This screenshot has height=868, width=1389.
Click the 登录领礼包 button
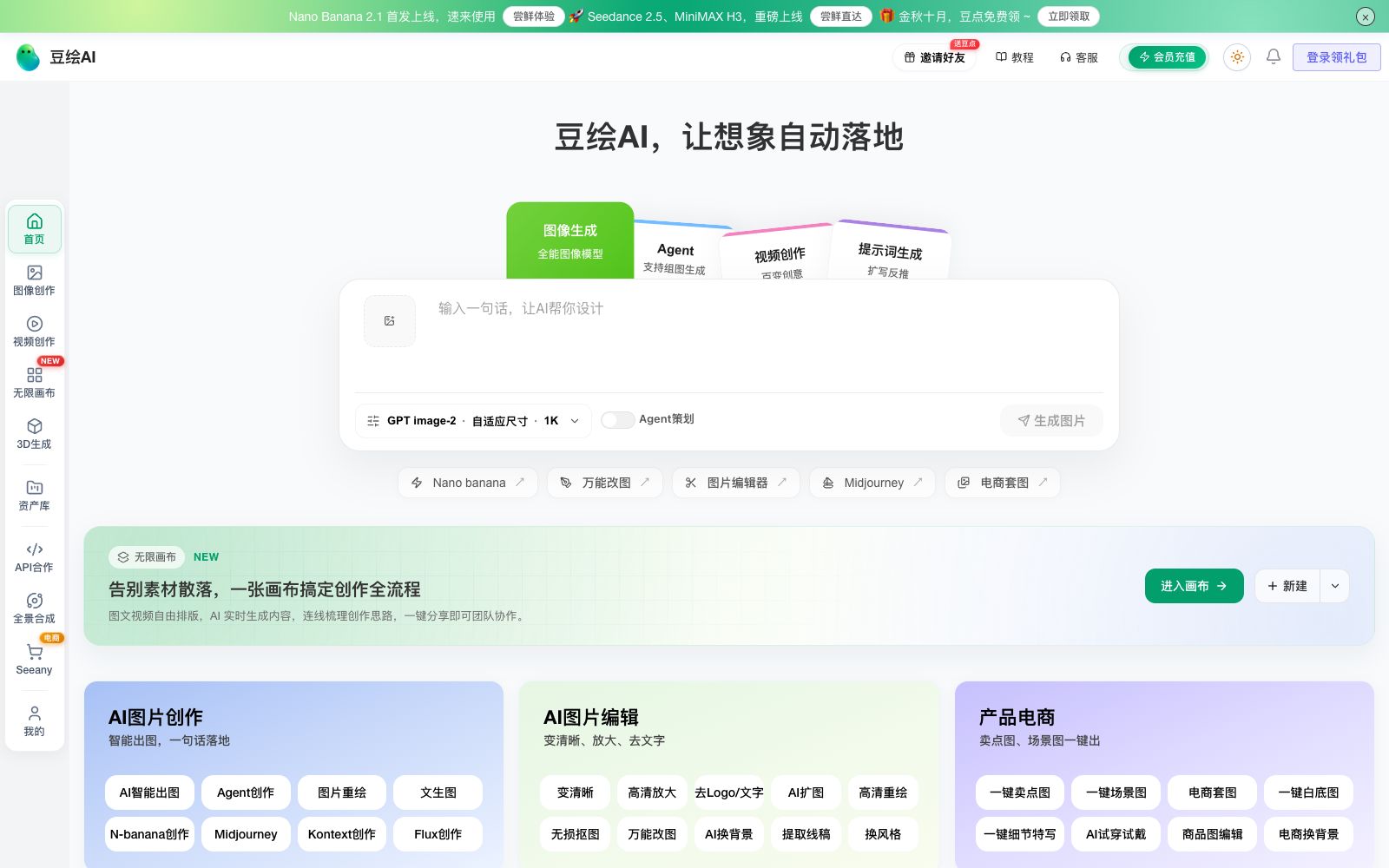pyautogui.click(x=1337, y=57)
